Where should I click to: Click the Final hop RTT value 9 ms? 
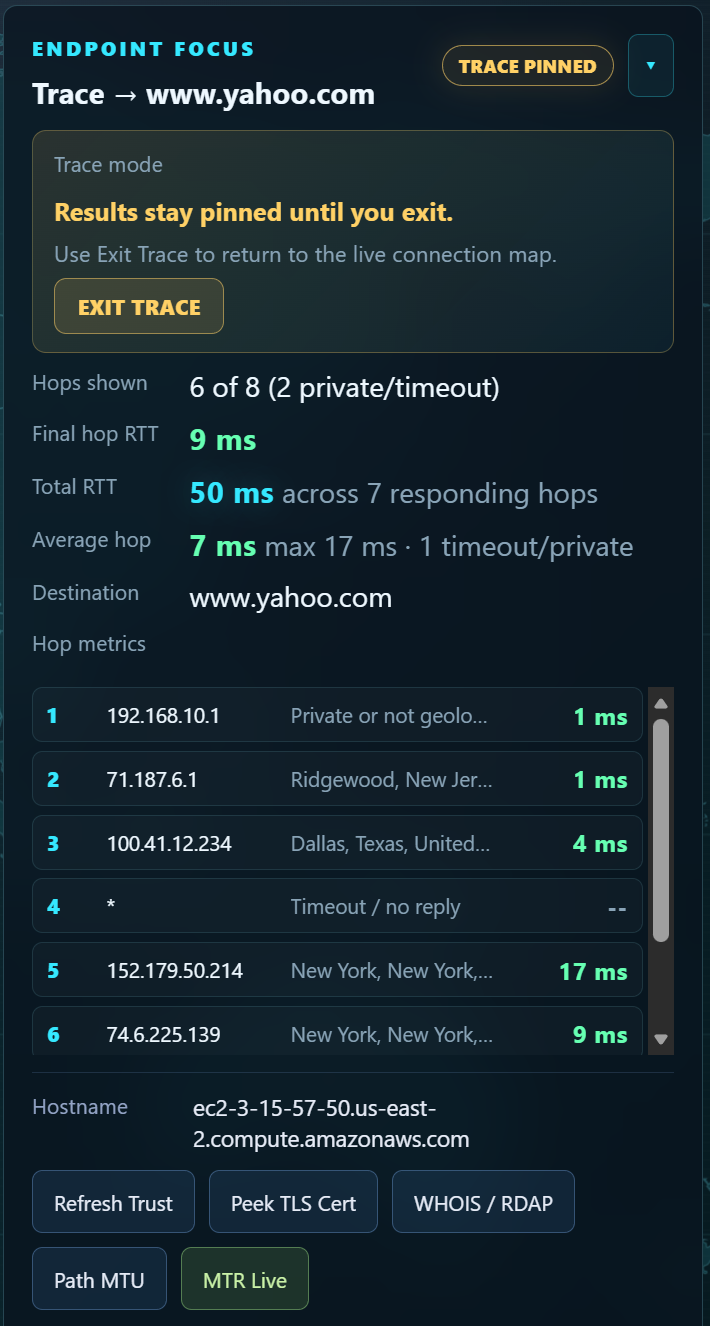223,439
